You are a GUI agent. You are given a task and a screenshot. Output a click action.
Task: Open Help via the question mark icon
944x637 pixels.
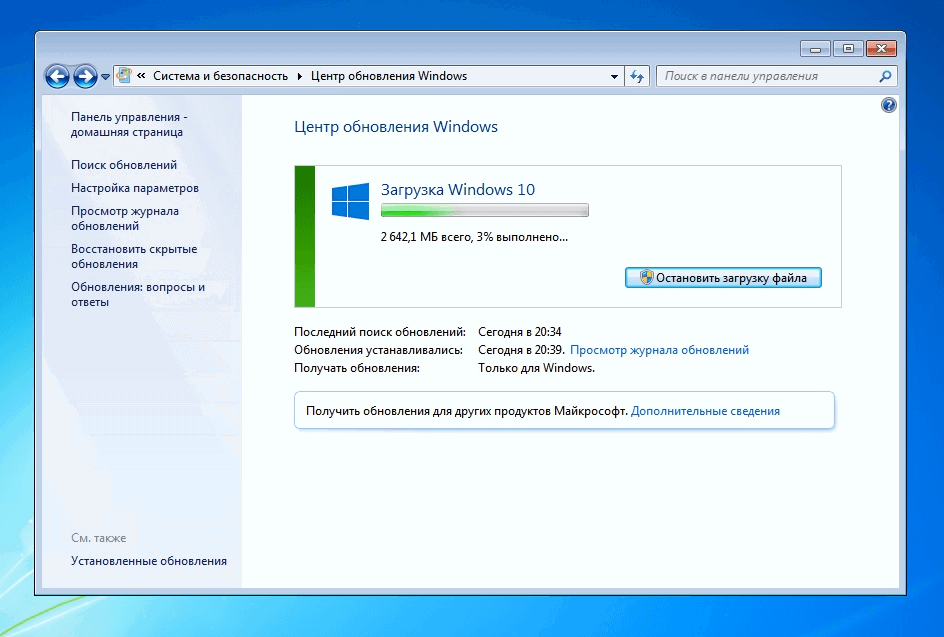888,104
